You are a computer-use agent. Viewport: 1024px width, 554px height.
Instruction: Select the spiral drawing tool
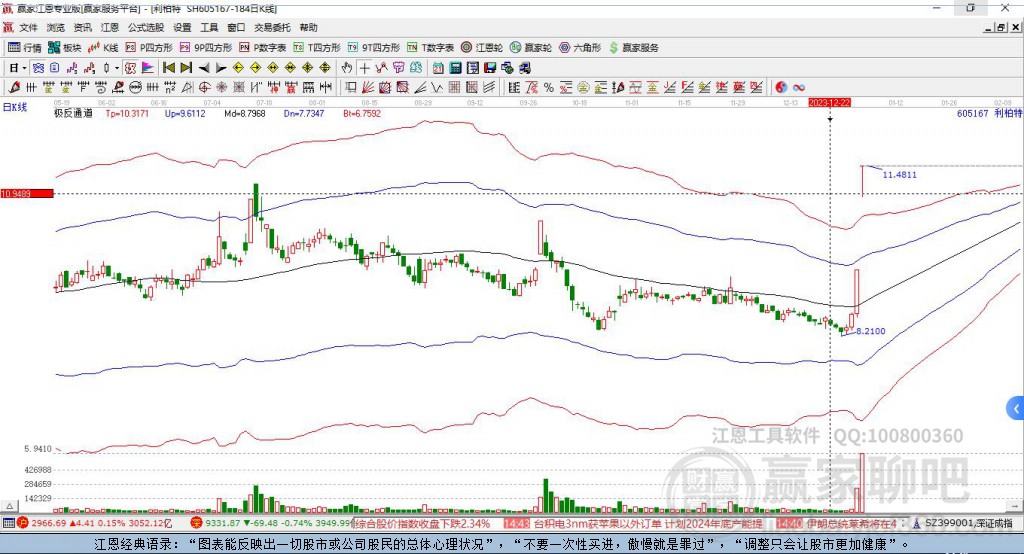101,88
